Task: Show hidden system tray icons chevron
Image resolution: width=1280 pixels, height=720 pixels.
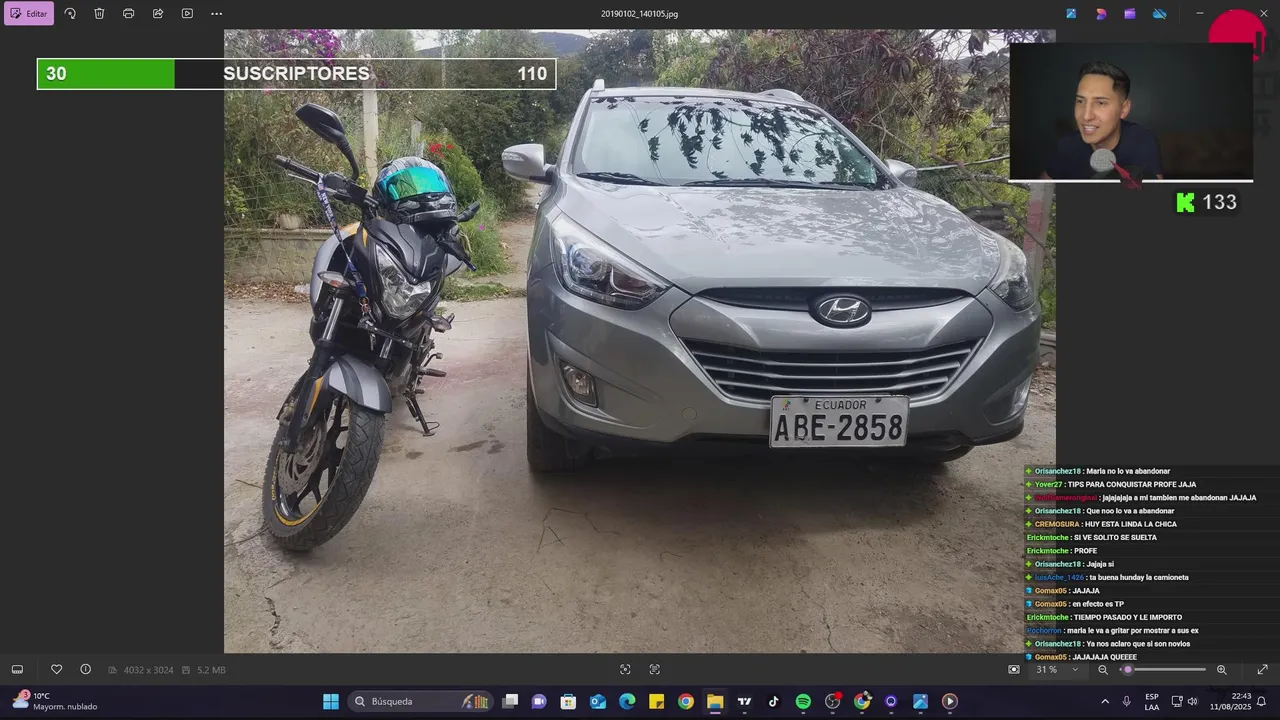Action: pos(1105,702)
